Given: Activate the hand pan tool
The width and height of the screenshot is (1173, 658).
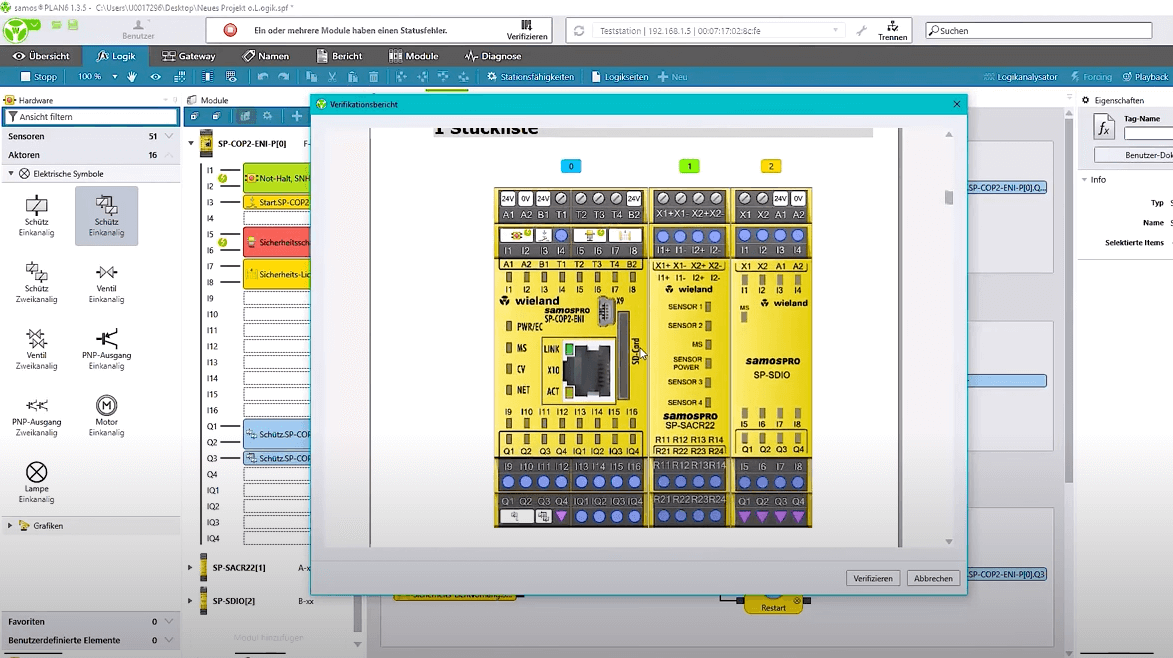Looking at the screenshot, I should (x=132, y=77).
